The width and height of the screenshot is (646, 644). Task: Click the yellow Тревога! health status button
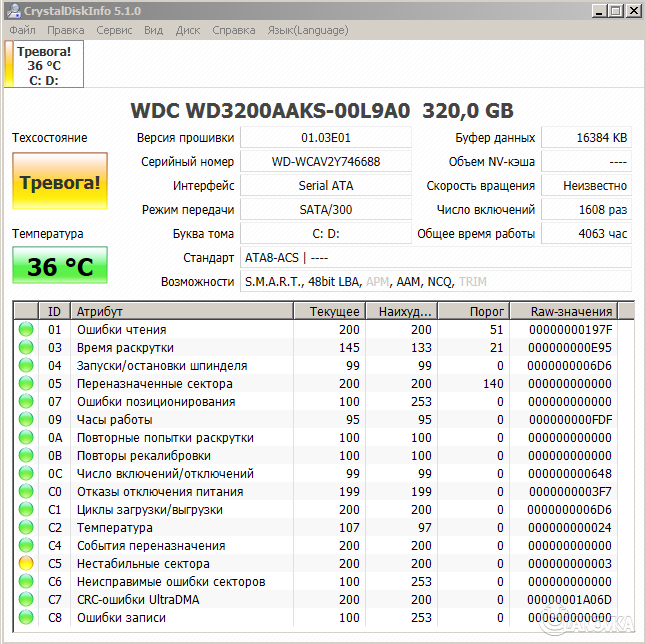60,183
